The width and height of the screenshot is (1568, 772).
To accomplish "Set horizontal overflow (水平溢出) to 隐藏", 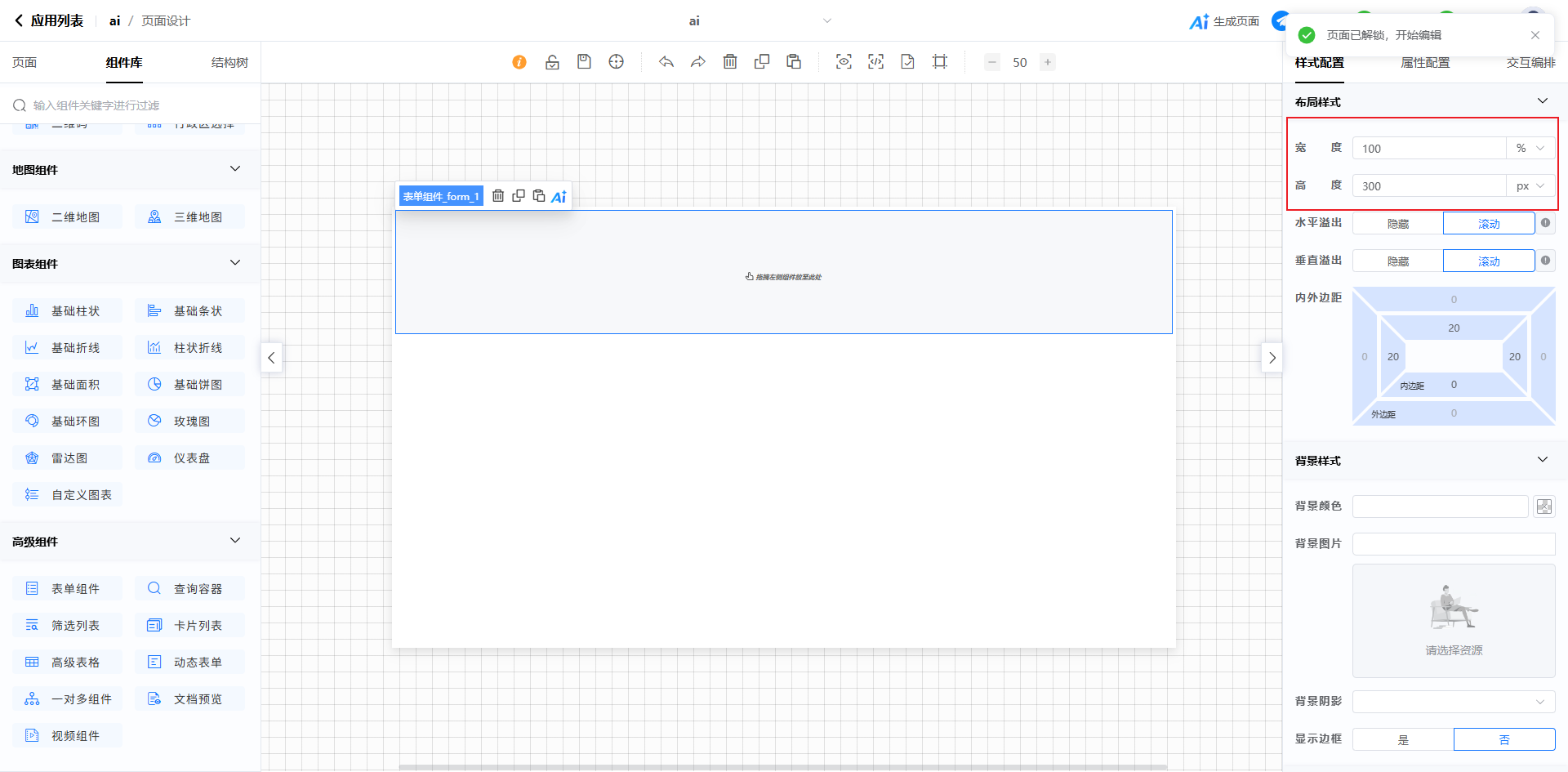I will (1397, 224).
